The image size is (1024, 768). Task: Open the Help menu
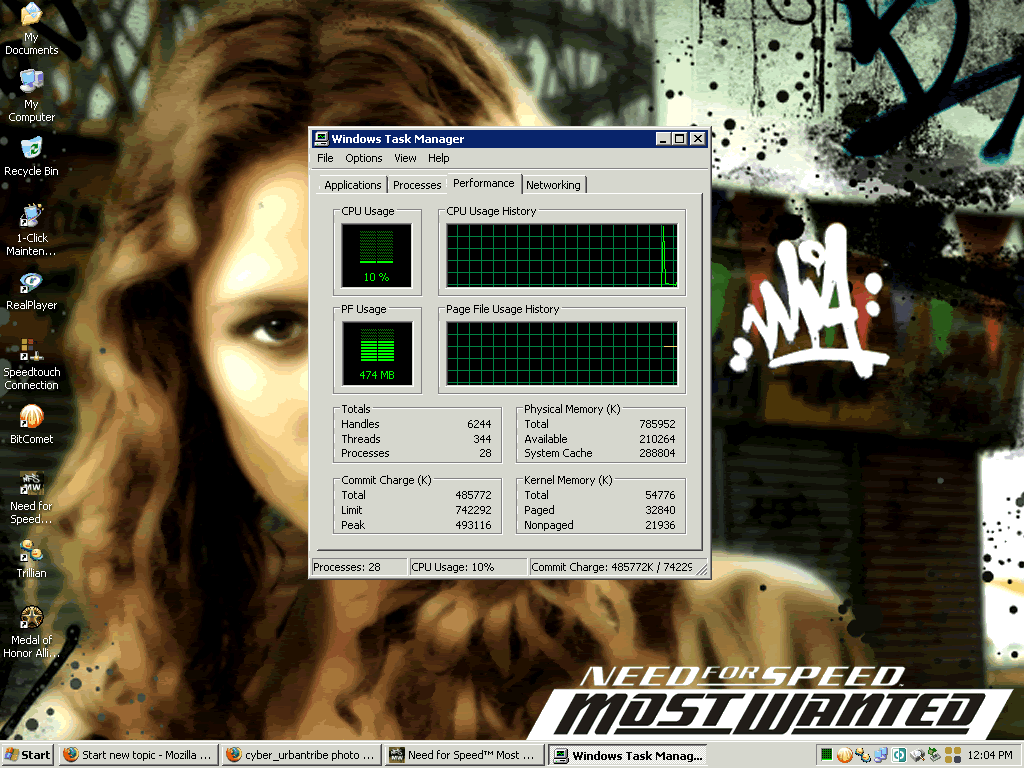tap(439, 158)
